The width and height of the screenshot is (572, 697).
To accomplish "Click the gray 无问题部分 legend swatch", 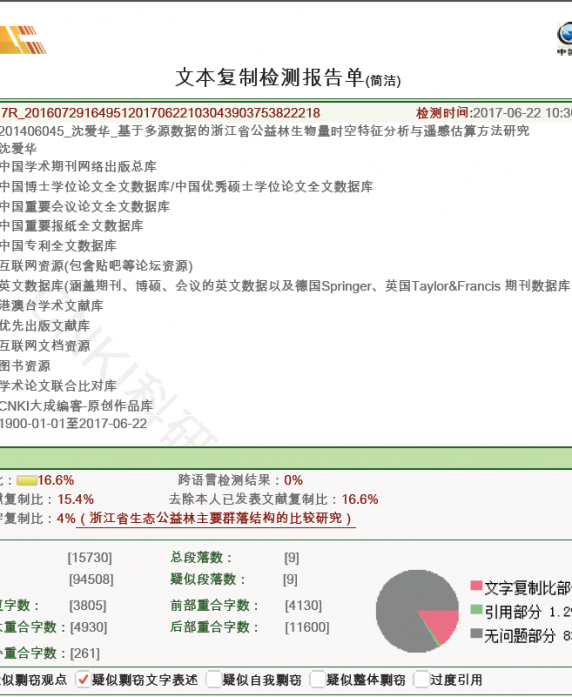I will (x=476, y=633).
